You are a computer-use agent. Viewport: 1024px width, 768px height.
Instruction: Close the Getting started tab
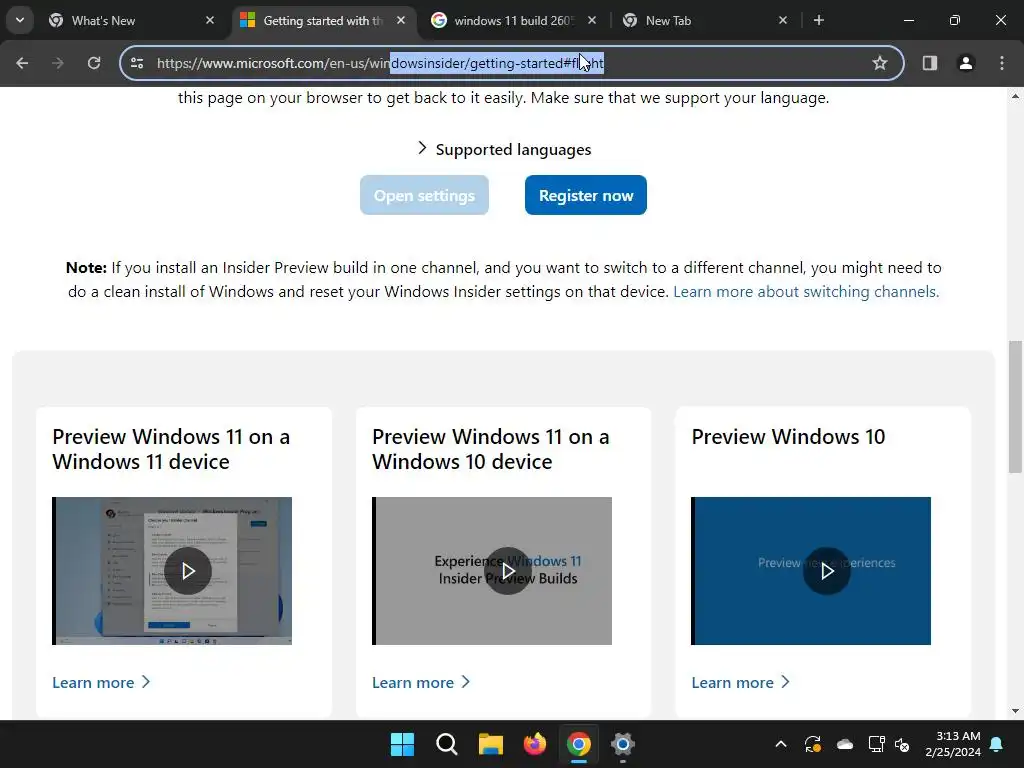401,21
